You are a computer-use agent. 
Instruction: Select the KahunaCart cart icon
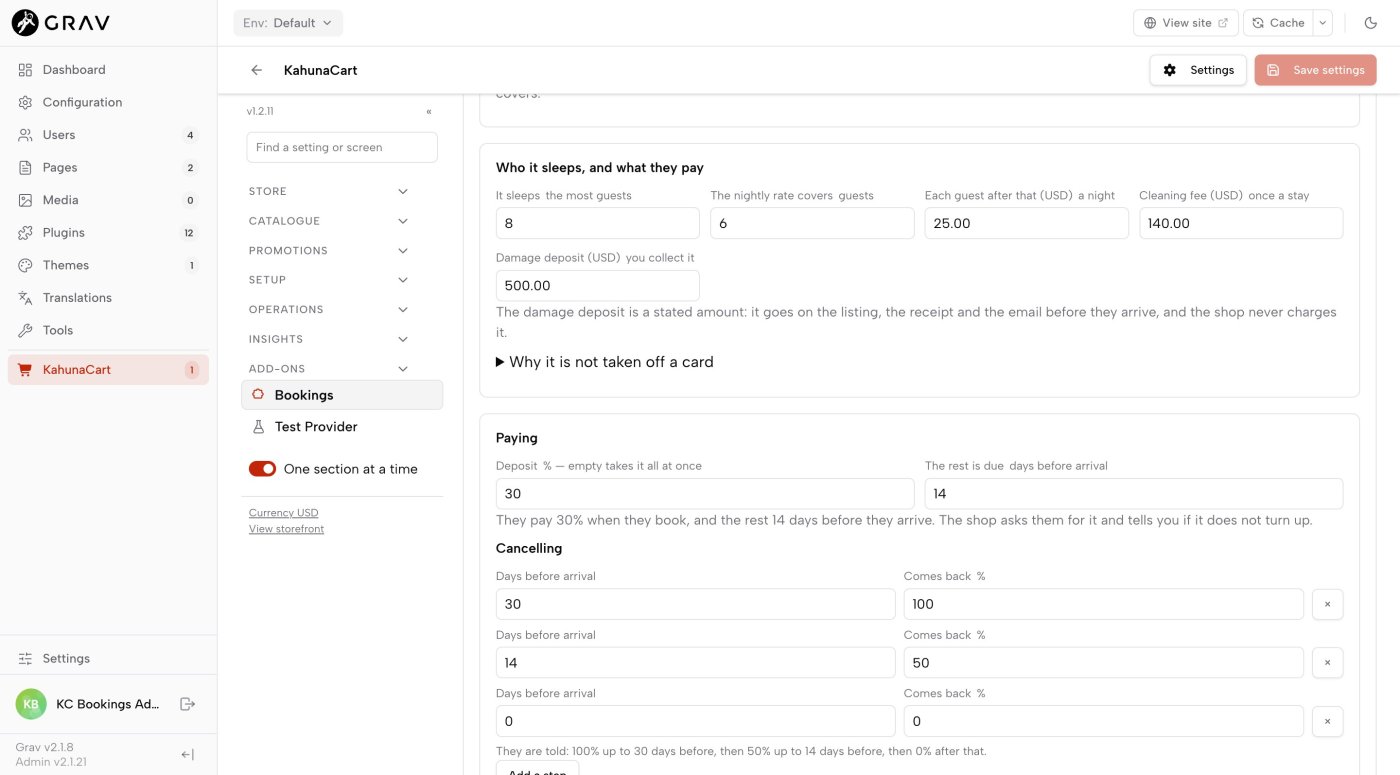pyautogui.click(x=25, y=370)
